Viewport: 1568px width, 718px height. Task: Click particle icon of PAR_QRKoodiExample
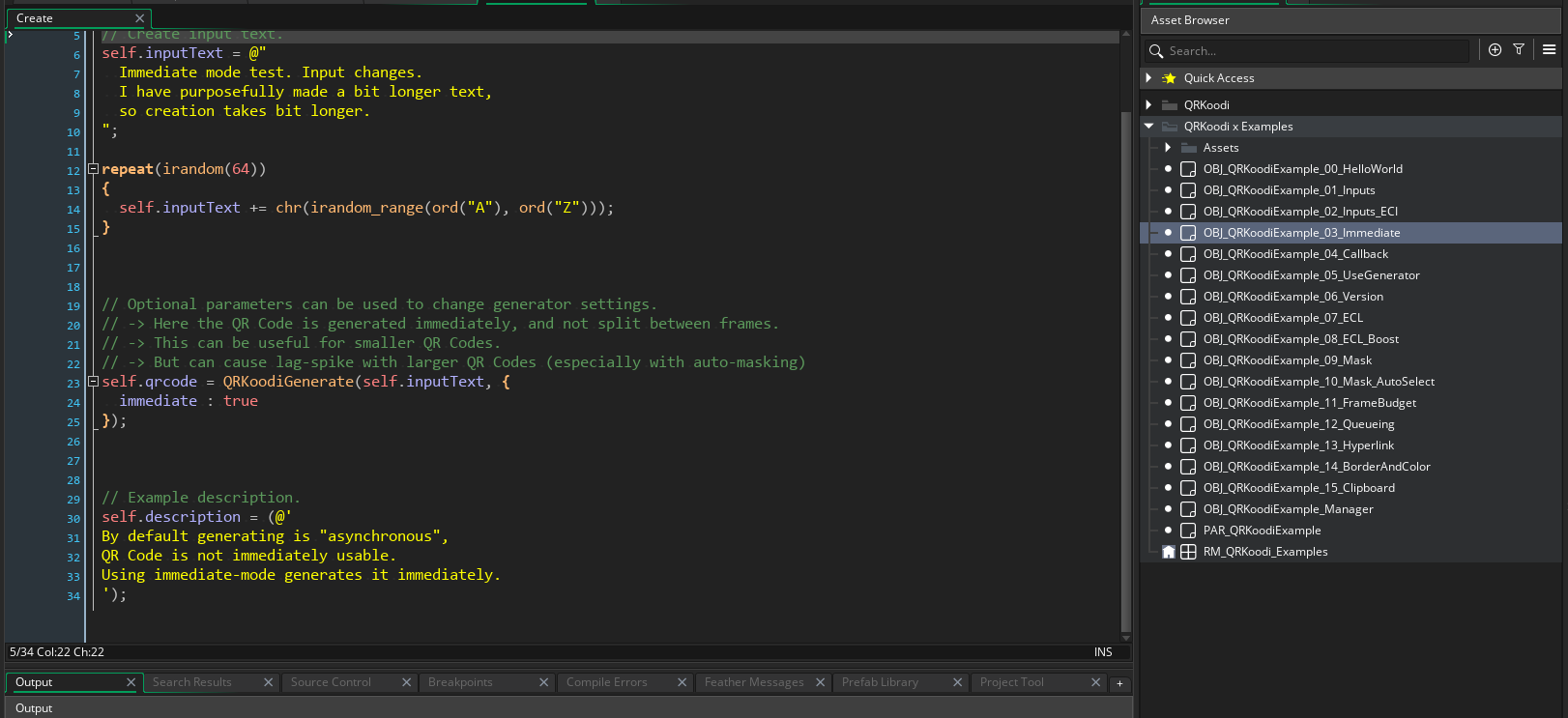pos(1188,531)
